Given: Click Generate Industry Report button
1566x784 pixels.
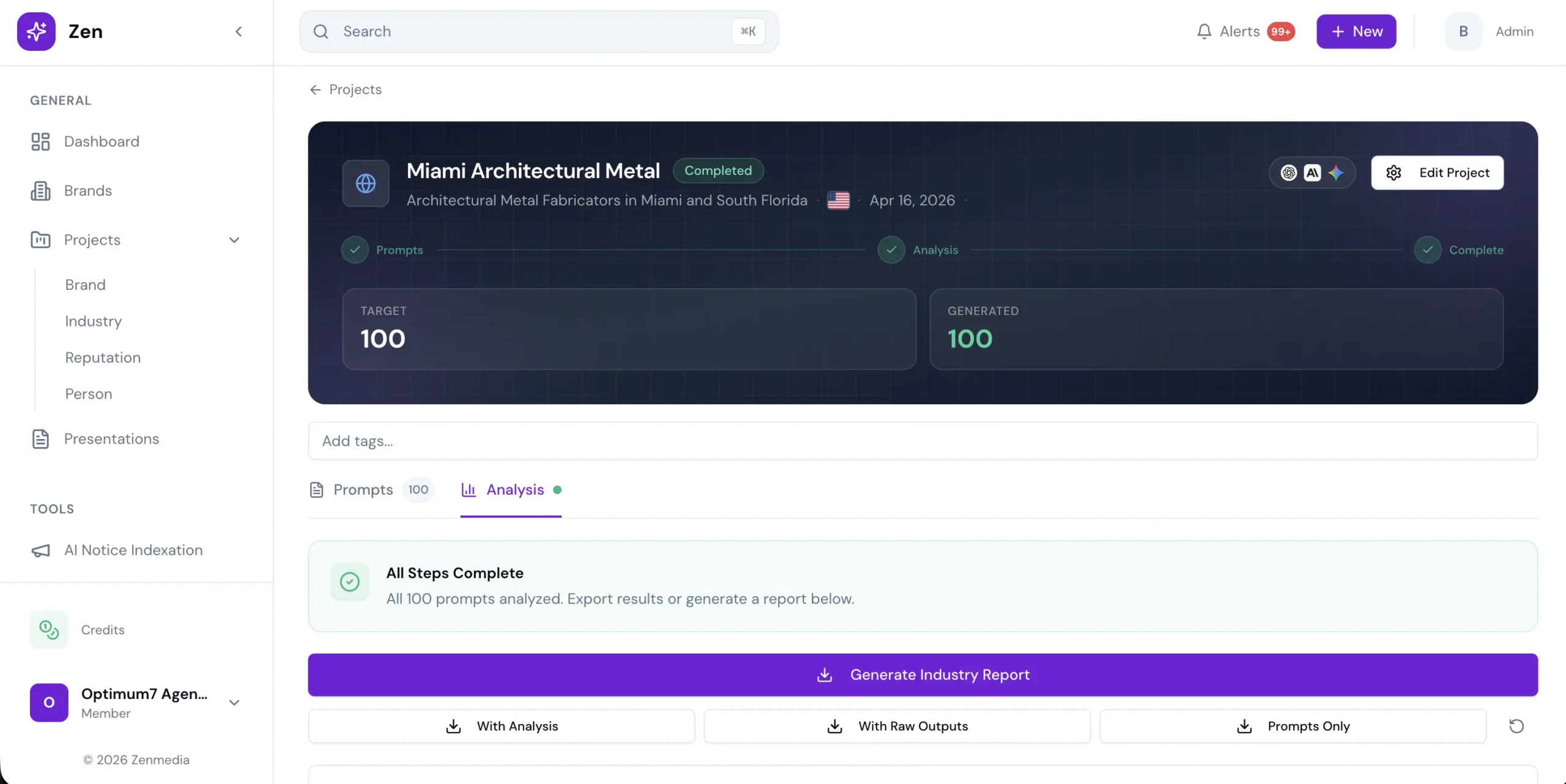Looking at the screenshot, I should (922, 675).
